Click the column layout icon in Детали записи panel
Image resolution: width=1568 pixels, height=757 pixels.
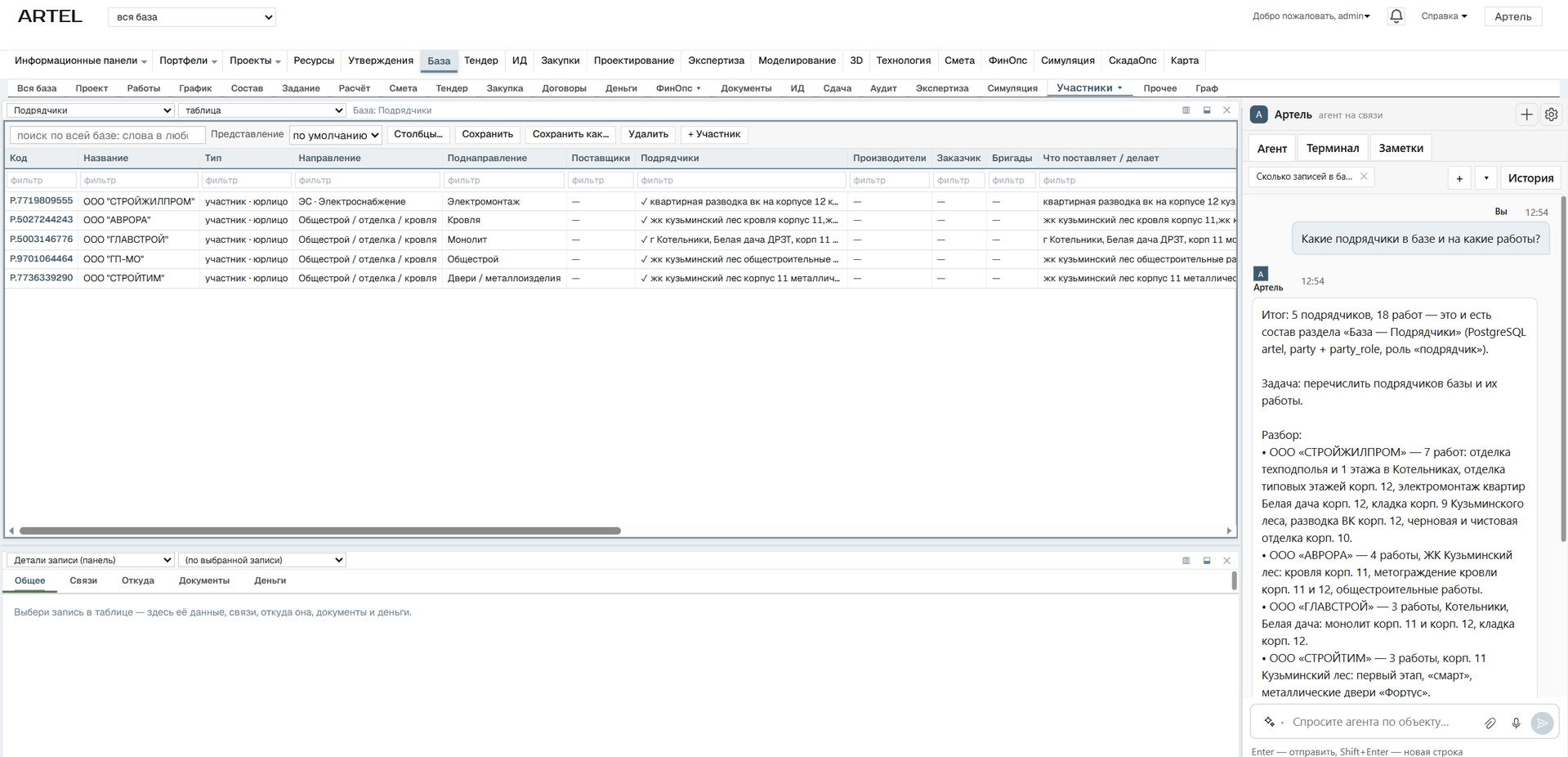click(1186, 561)
